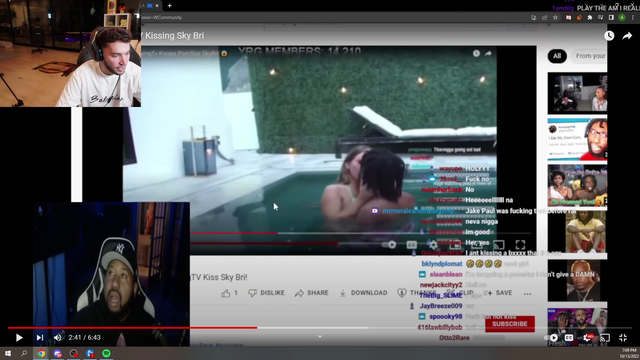Exit full screen using the bottom-right icon
Image resolution: width=640 pixels, height=360 pixels.
tap(622, 338)
